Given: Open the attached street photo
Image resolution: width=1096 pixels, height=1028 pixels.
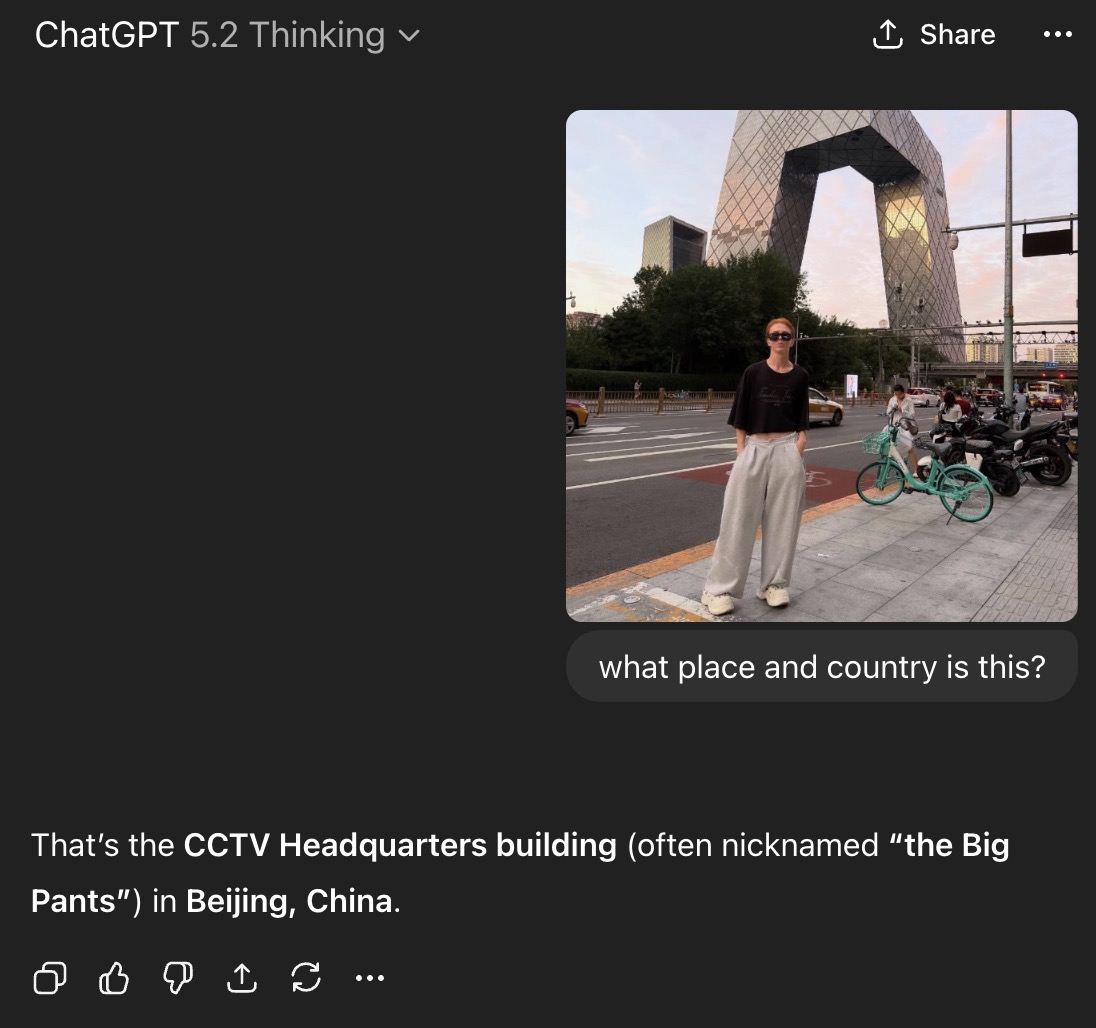Looking at the screenshot, I should [821, 365].
